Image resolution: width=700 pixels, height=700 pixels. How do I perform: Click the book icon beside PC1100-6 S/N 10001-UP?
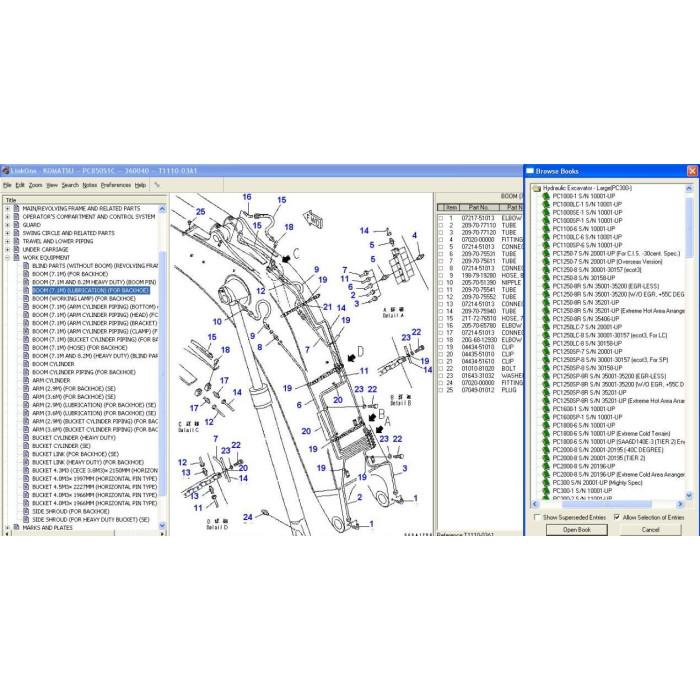546,229
